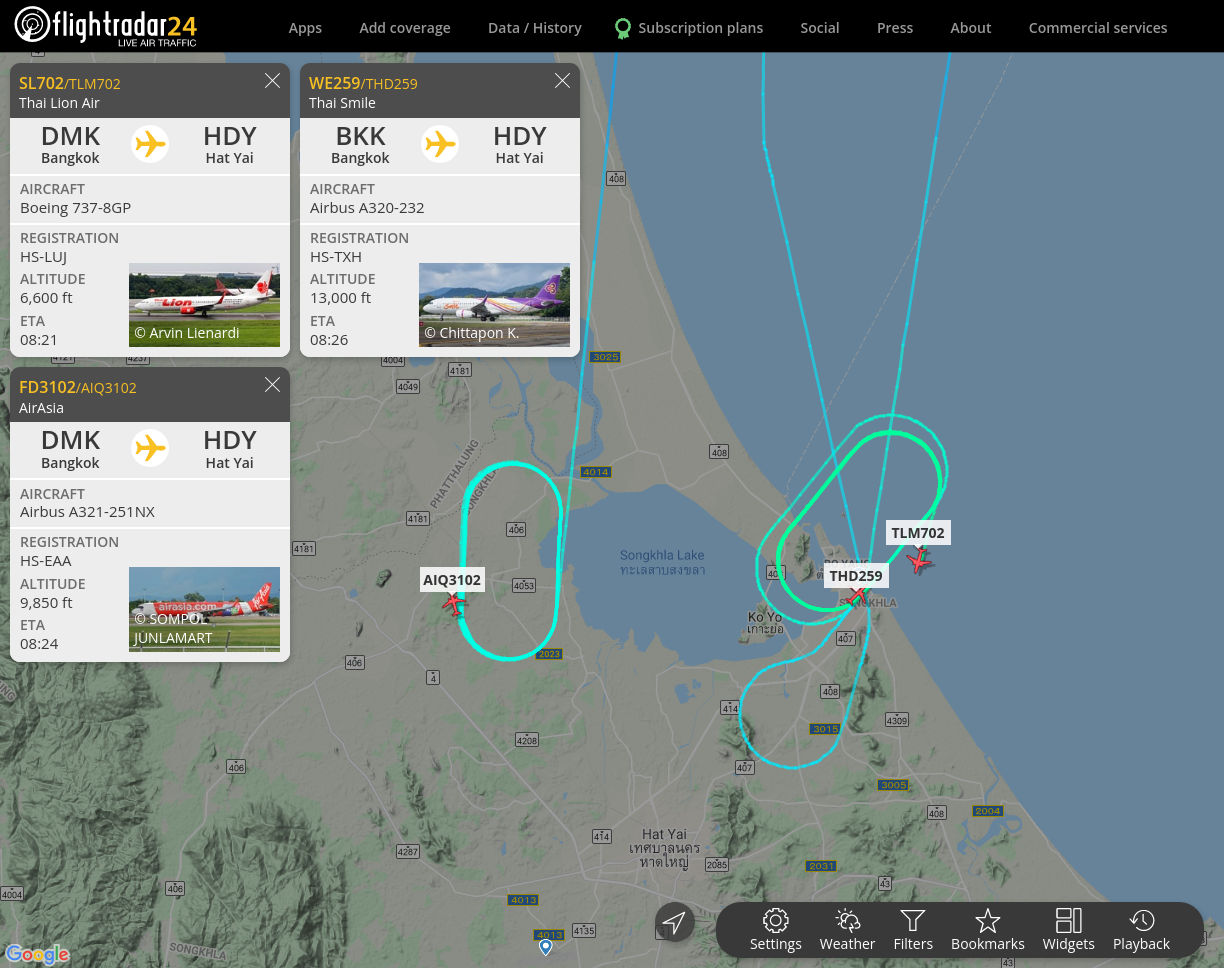The width and height of the screenshot is (1224, 968).
Task: Open Weather layers
Action: (x=847, y=930)
